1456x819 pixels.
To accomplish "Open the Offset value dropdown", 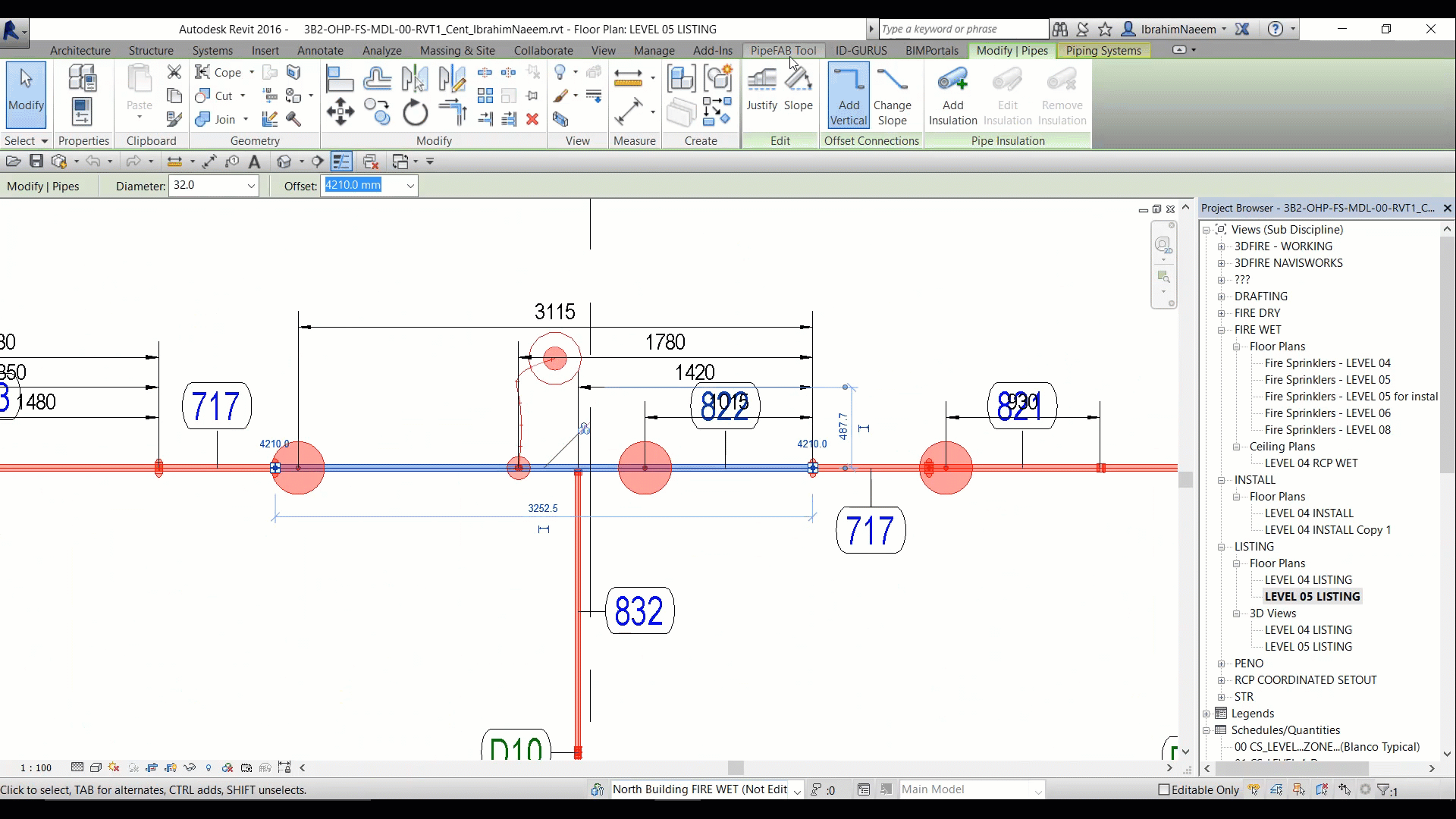I will coord(410,186).
